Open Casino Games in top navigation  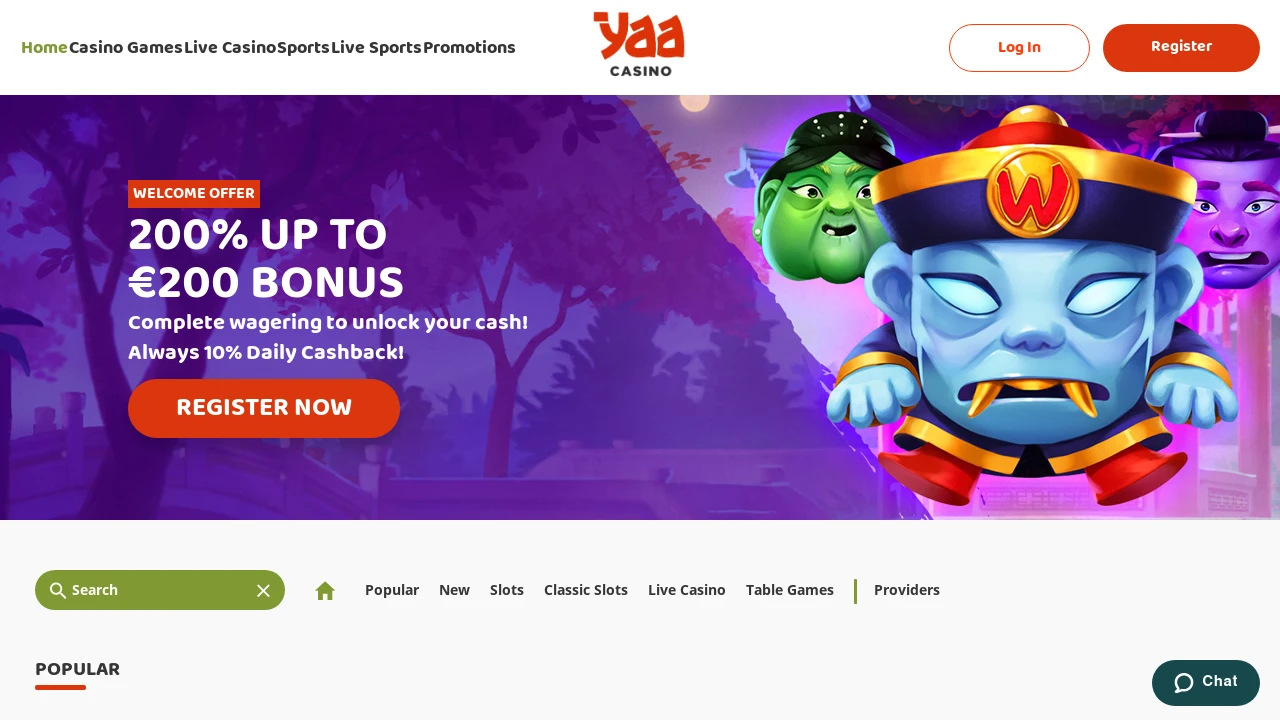126,48
